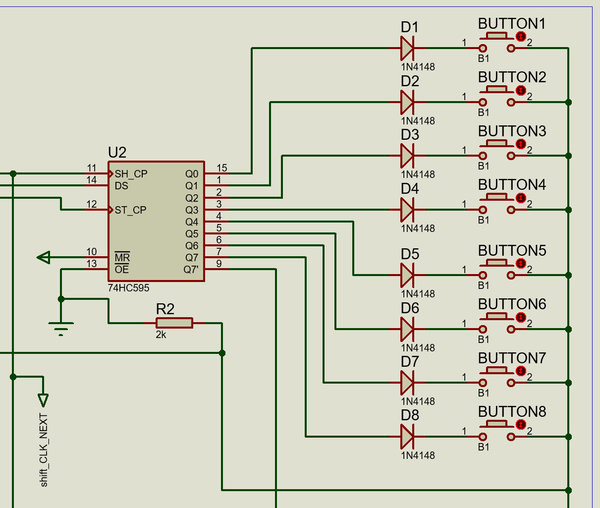Click the junction dot on the SH_CP wire
Screen dimensions: 600x508
tap(13, 174)
